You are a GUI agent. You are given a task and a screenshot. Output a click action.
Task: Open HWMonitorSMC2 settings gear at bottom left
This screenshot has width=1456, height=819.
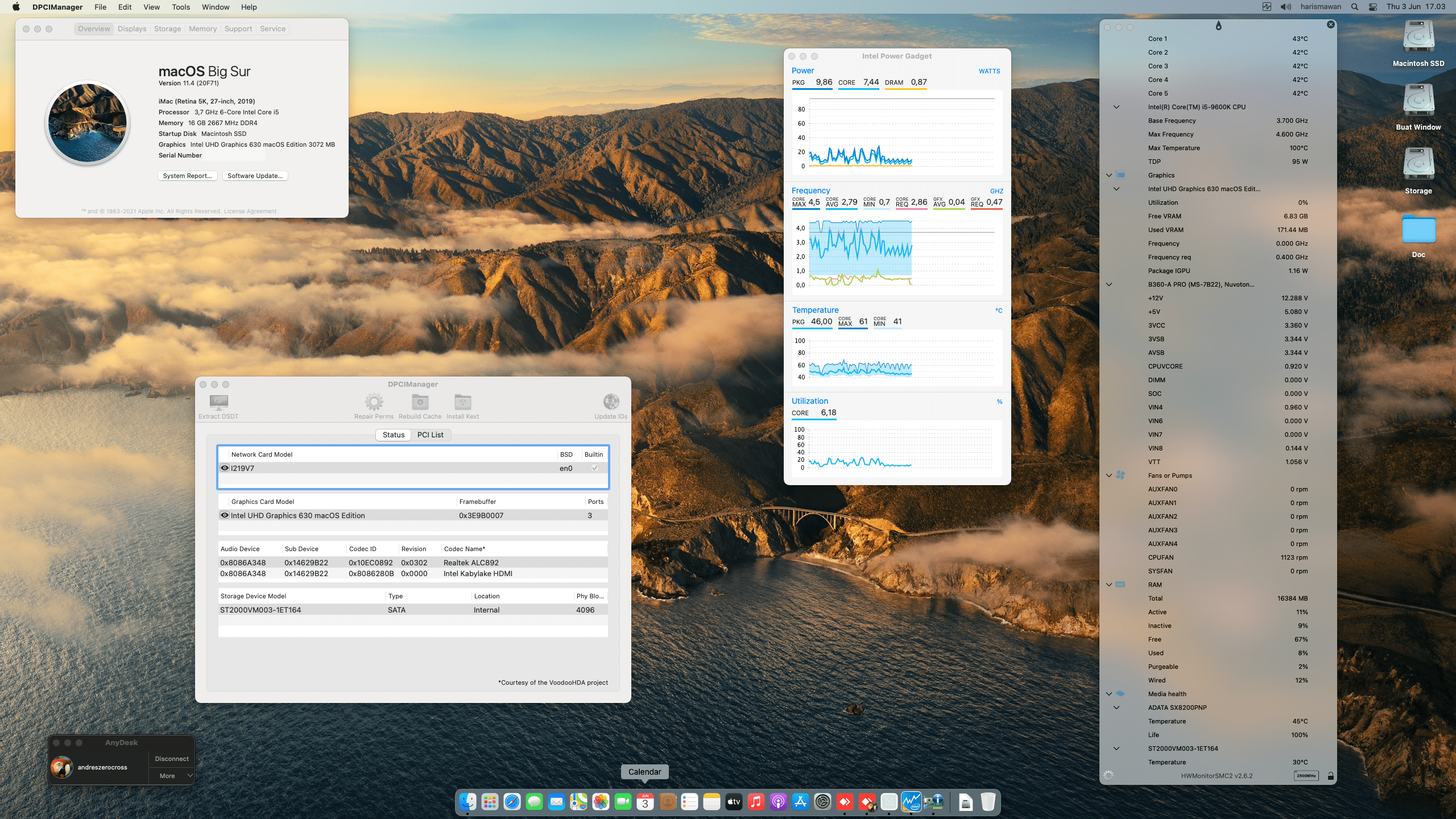pyautogui.click(x=1108, y=775)
